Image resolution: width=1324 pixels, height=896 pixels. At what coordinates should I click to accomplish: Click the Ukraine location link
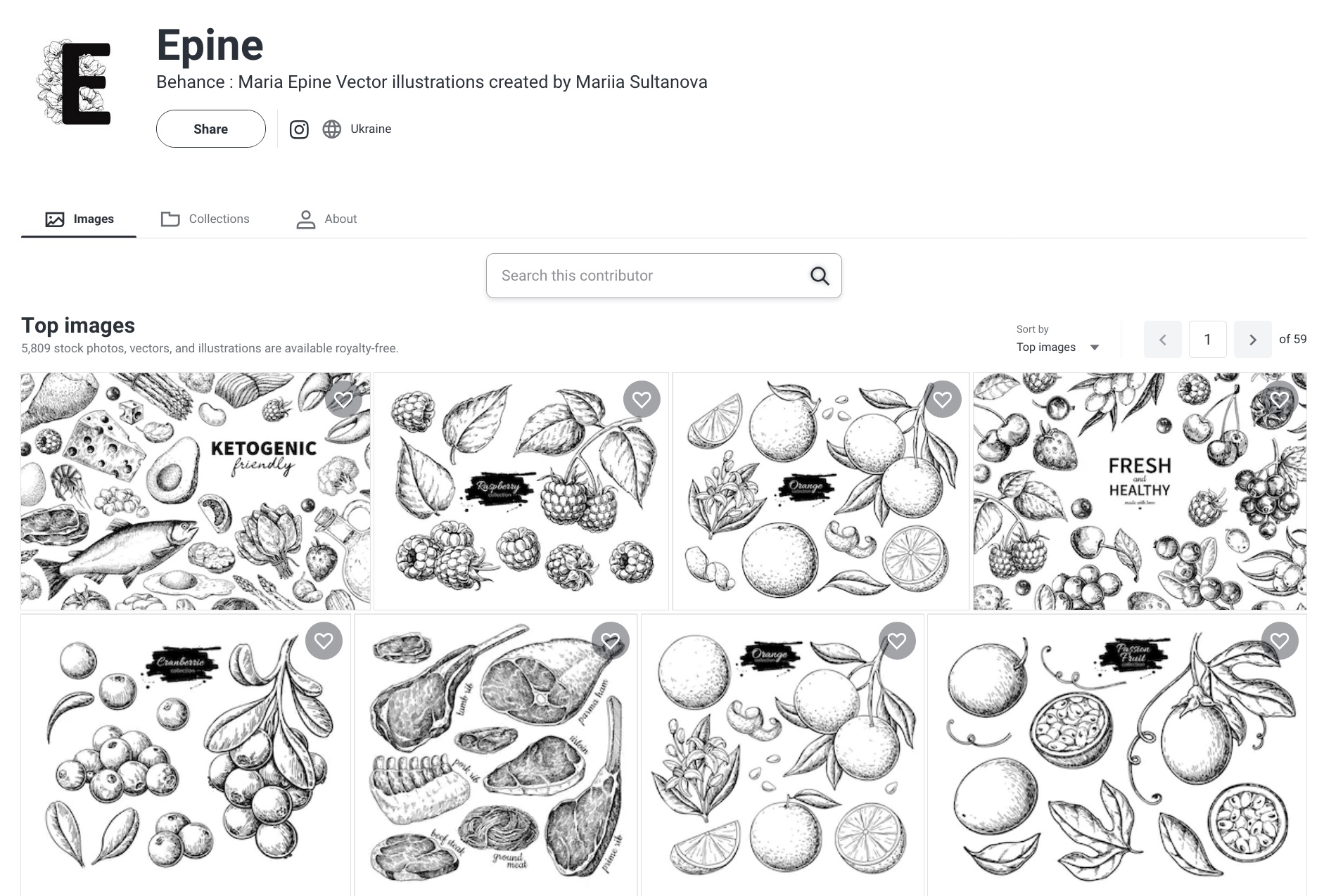(370, 129)
